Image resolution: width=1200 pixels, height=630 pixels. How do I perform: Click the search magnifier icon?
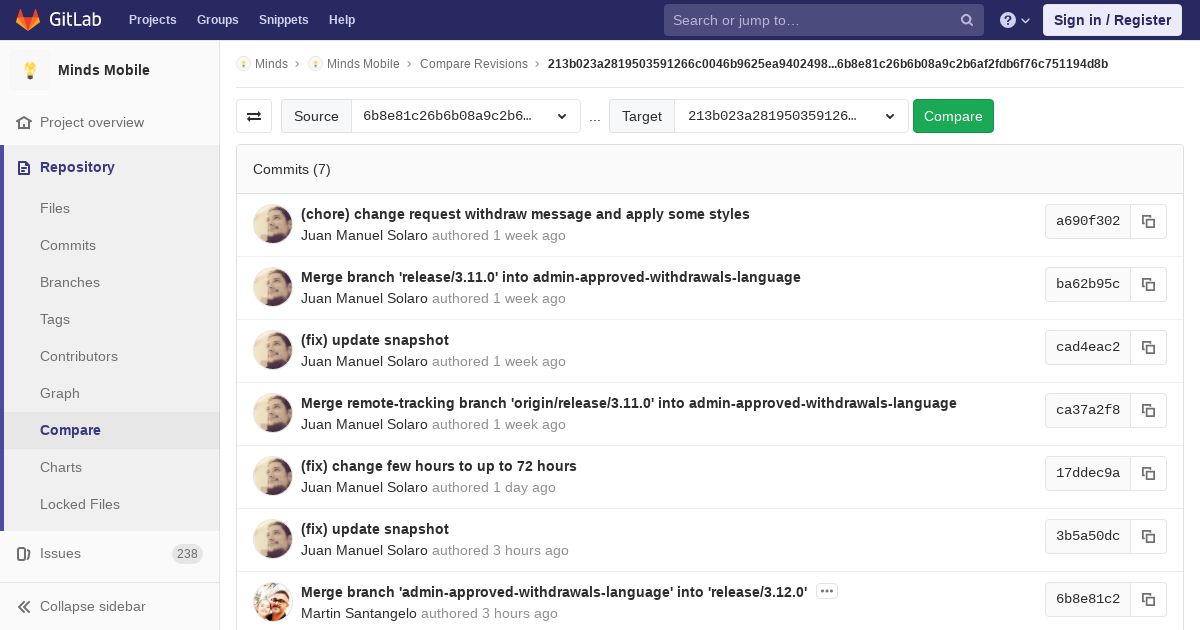point(967,20)
